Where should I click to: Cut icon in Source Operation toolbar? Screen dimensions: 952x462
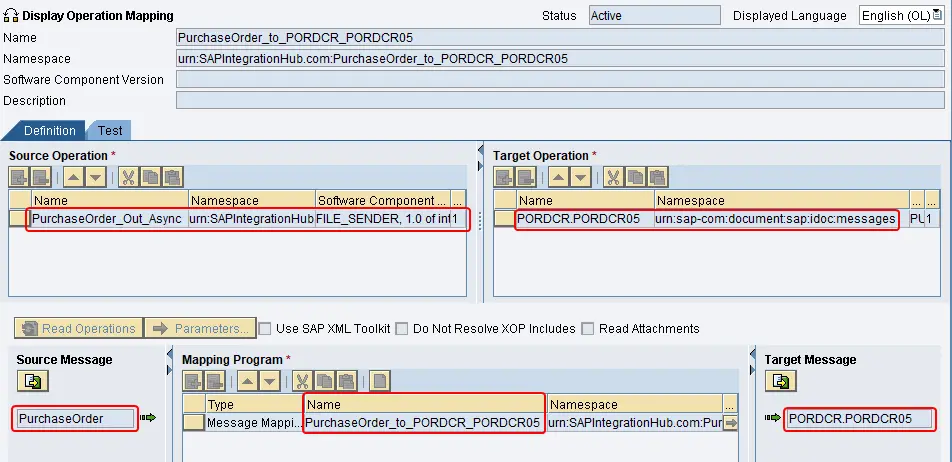tap(128, 177)
